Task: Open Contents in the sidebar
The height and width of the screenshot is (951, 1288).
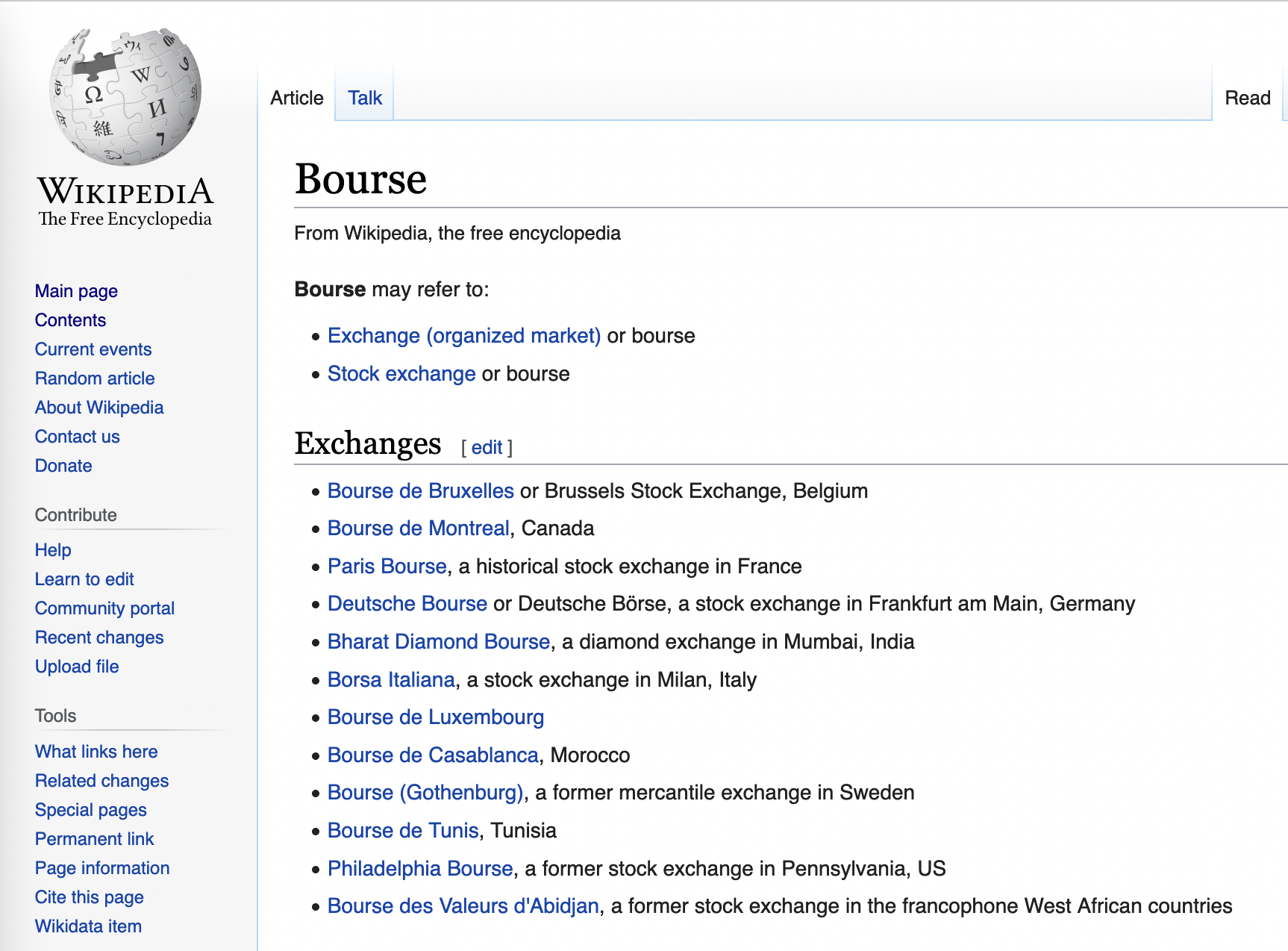Action: (70, 320)
